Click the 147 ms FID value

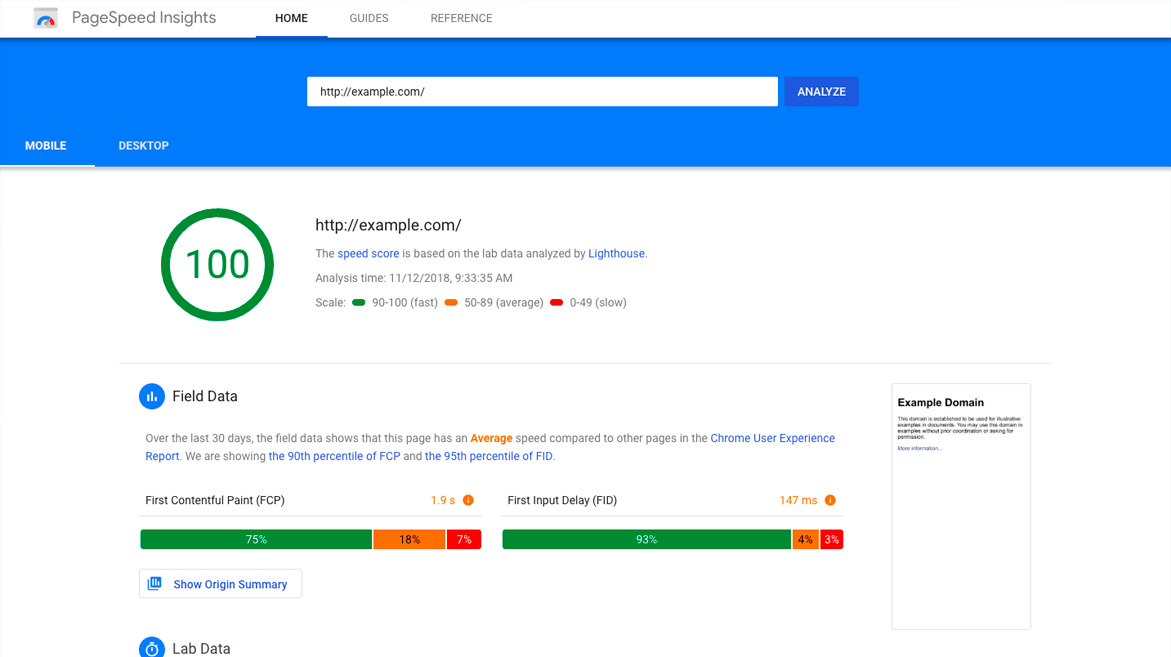pyautogui.click(x=798, y=500)
